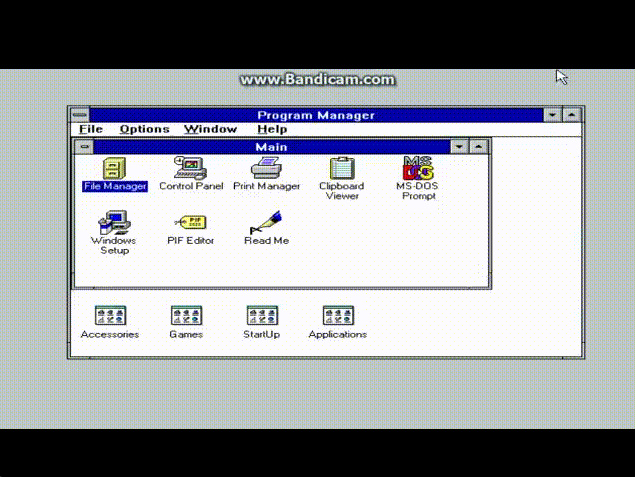Open the Options menu
Image resolution: width=635 pixels, height=477 pixels.
(145, 129)
